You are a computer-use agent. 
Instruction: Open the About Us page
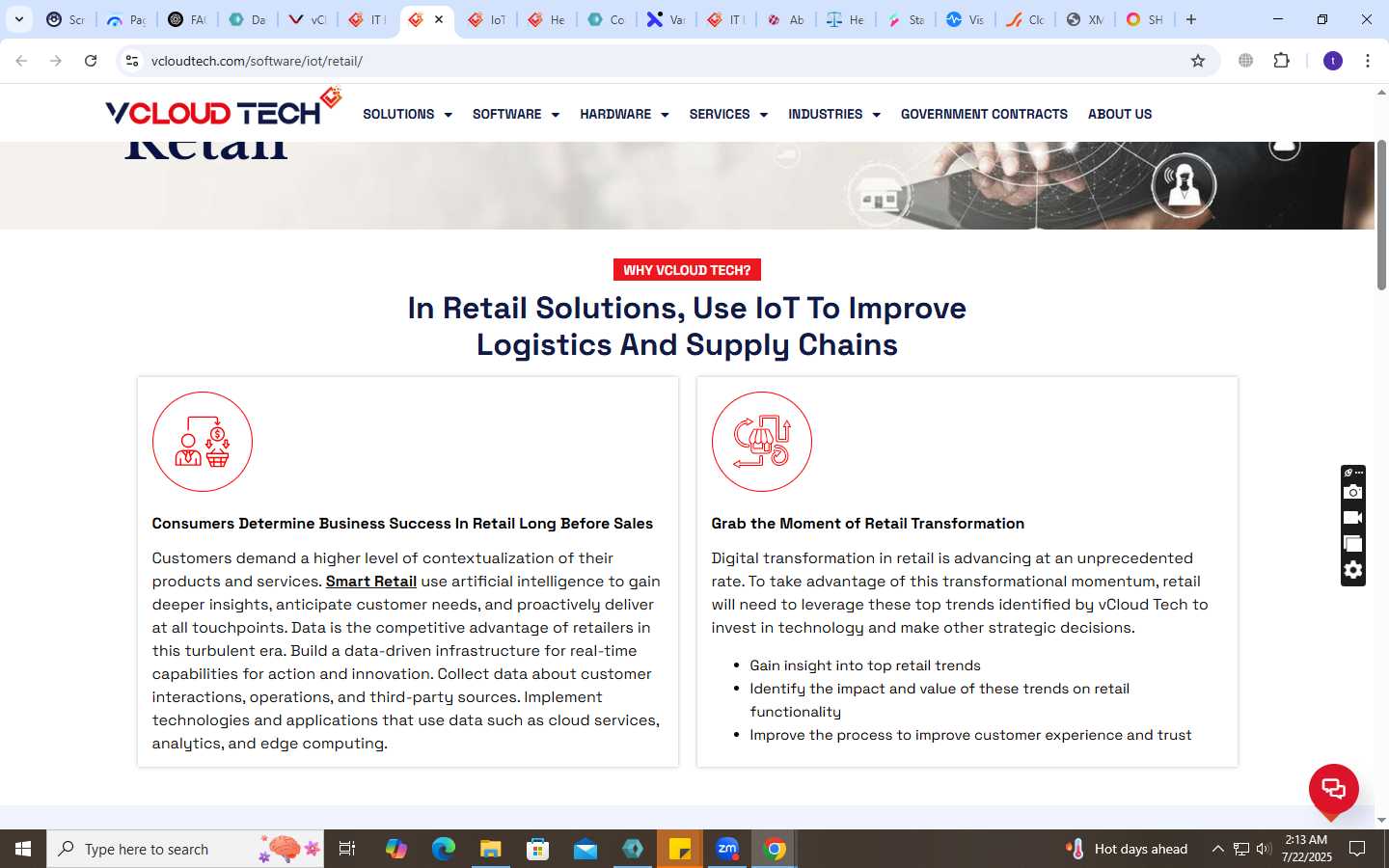point(1120,114)
